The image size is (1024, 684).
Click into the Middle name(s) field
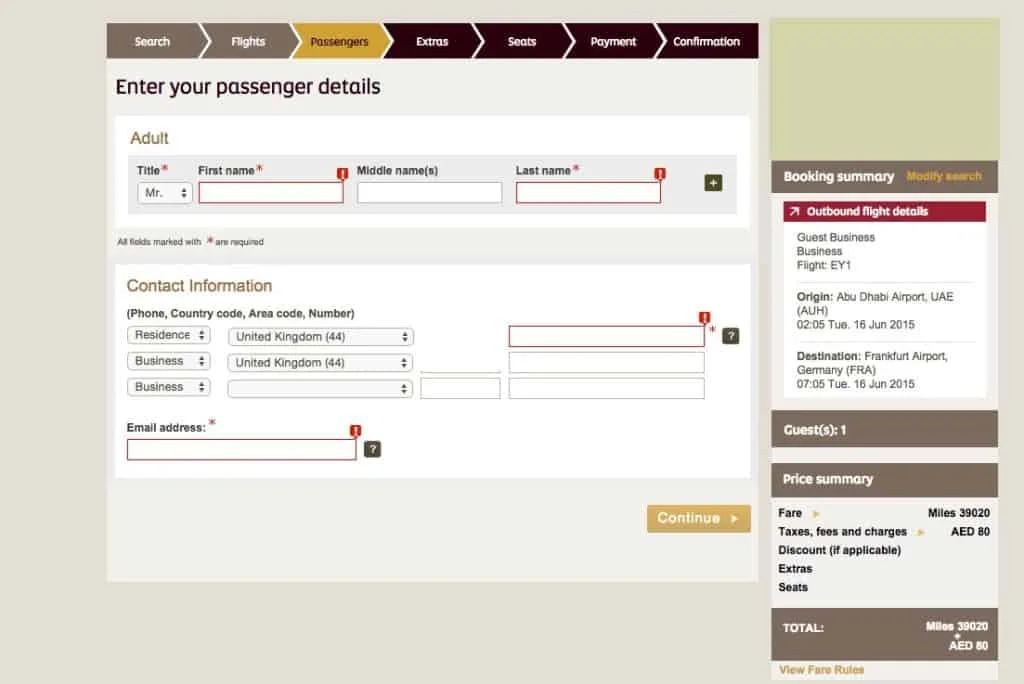click(x=429, y=193)
